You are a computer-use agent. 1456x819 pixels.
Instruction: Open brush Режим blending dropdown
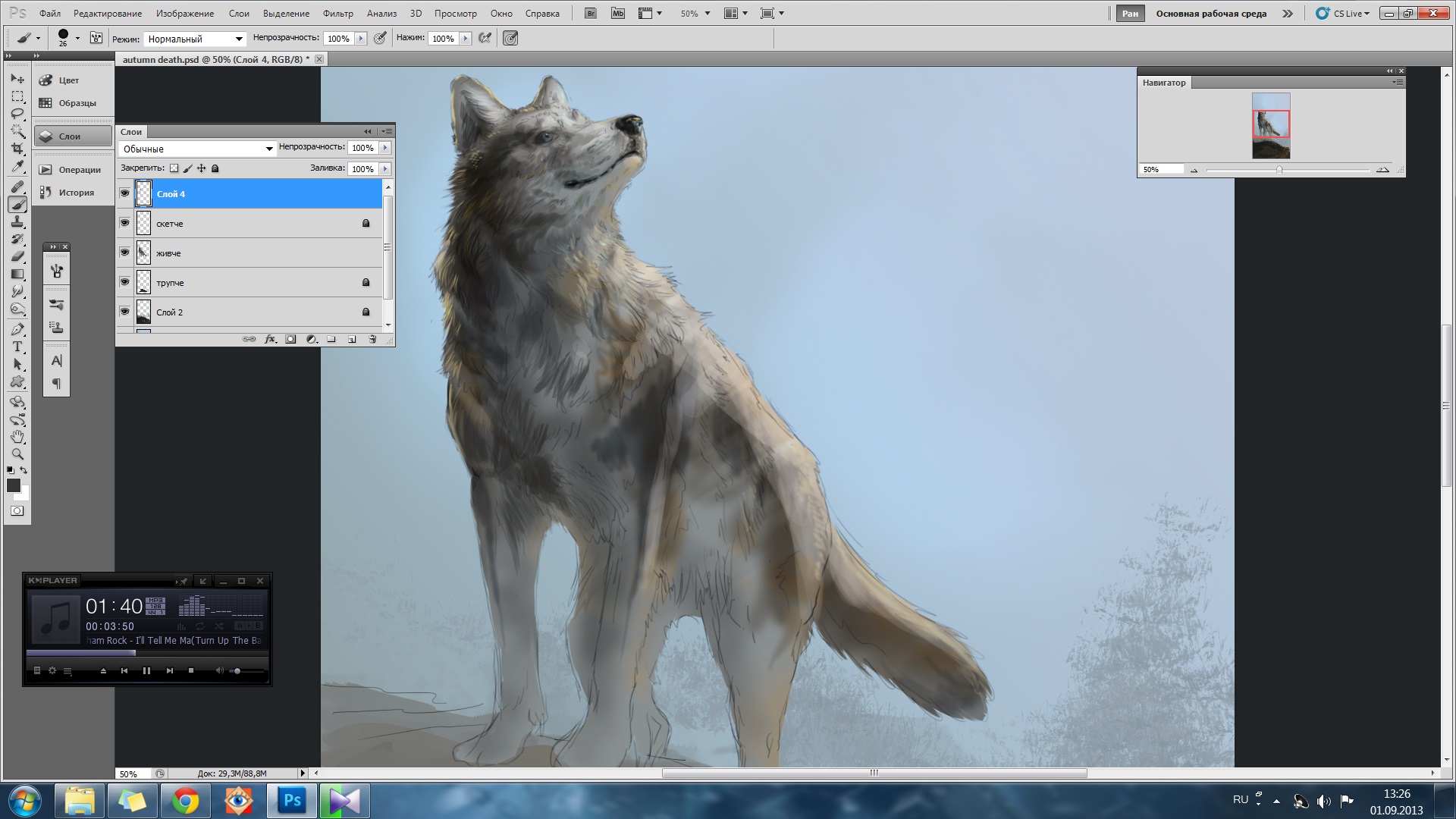pos(195,39)
